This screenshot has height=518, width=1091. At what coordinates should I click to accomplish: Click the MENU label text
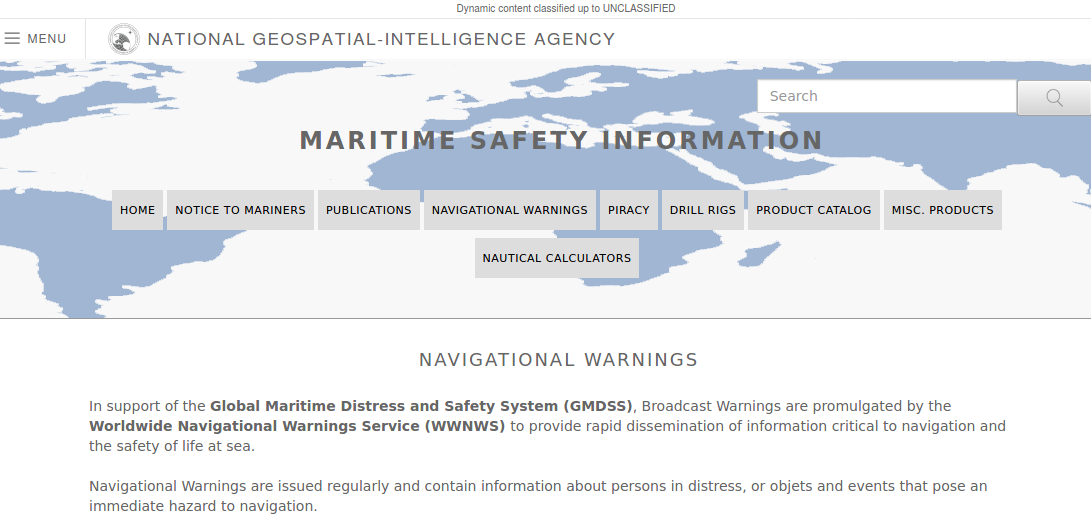(47, 39)
